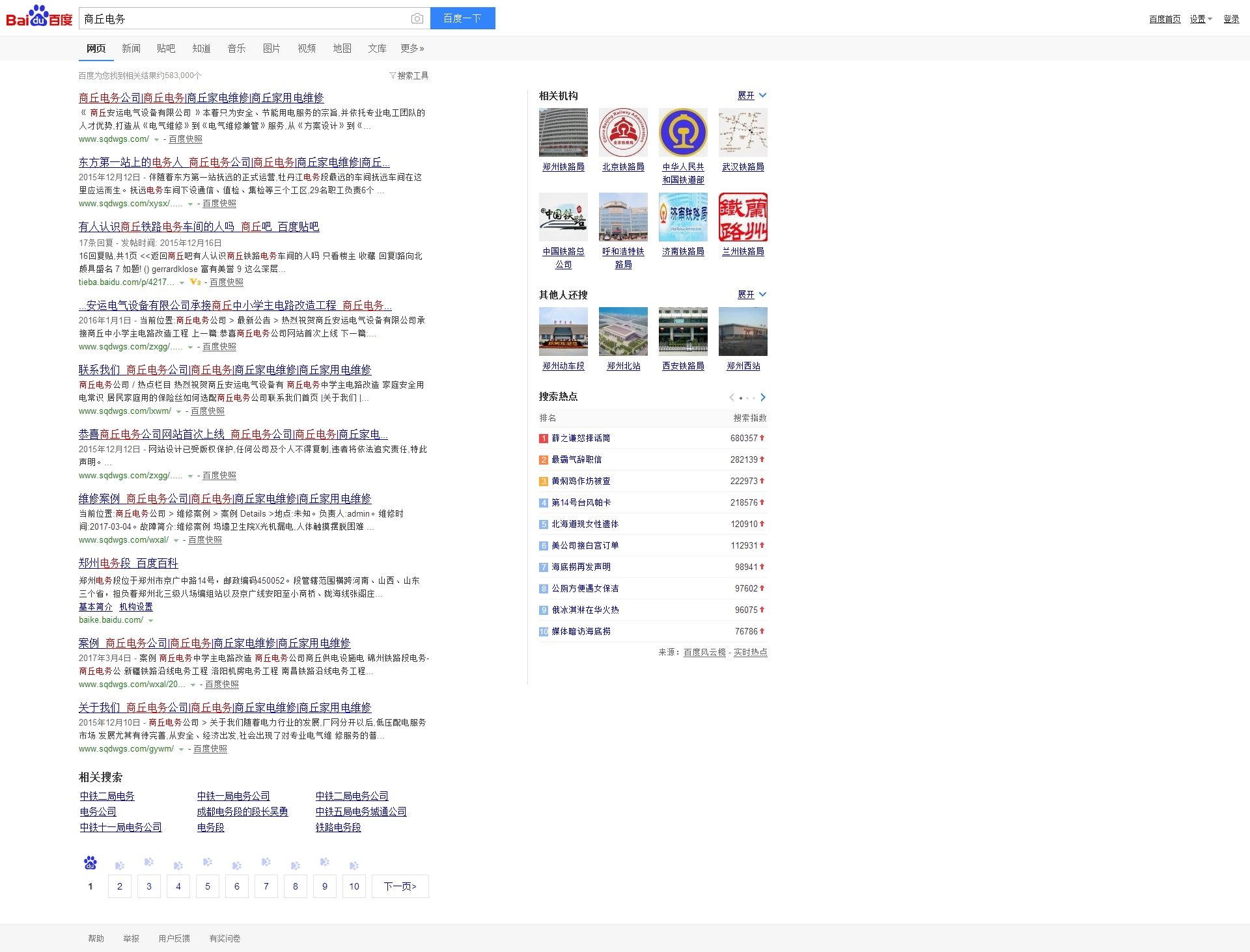
Task: Open hot search 薛之谦怒摔话筒
Action: [x=581, y=438]
